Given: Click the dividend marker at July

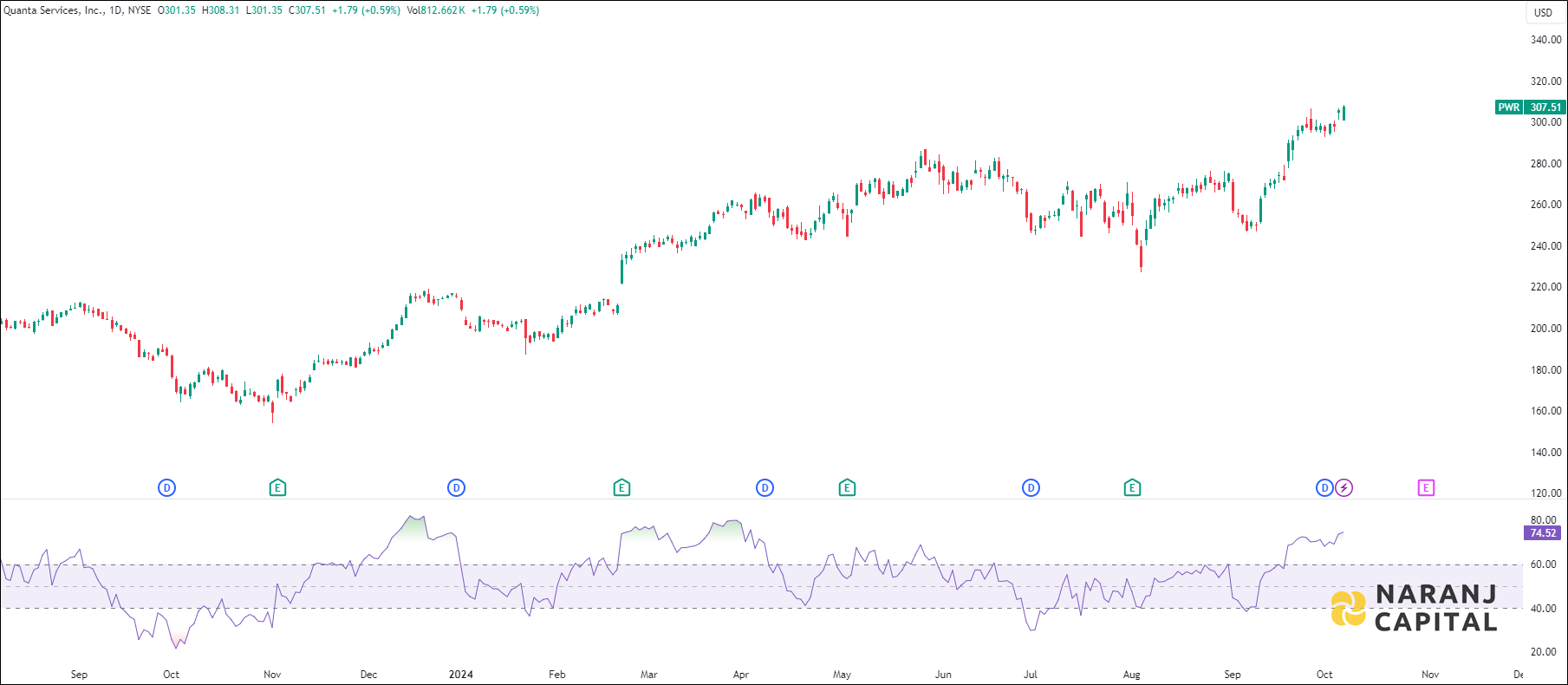Looking at the screenshot, I should click(1031, 488).
